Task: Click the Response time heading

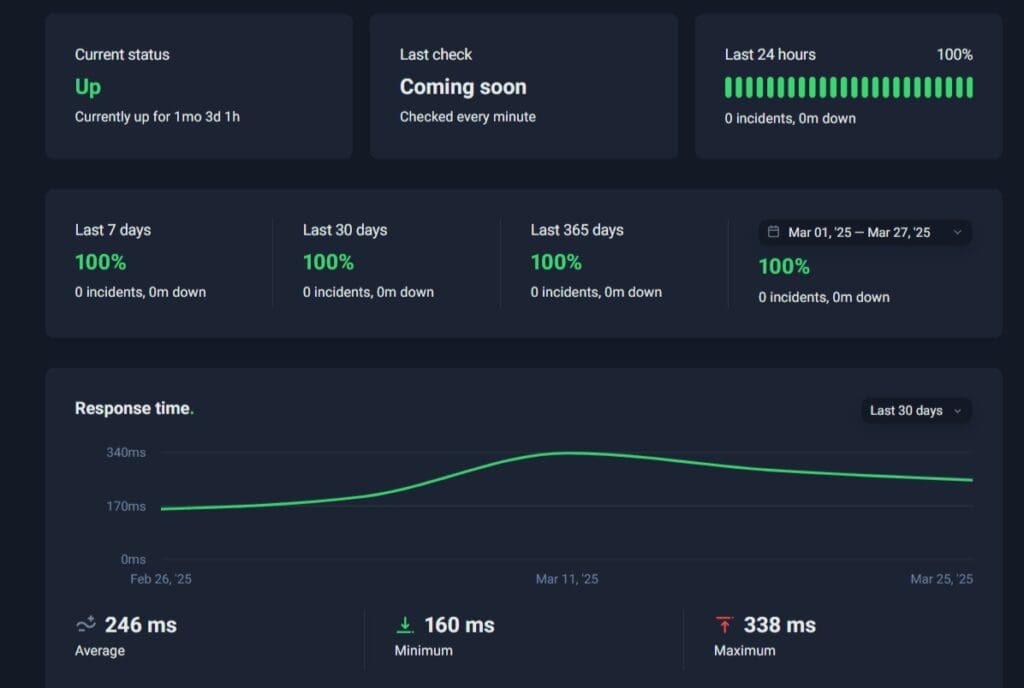Action: click(134, 408)
